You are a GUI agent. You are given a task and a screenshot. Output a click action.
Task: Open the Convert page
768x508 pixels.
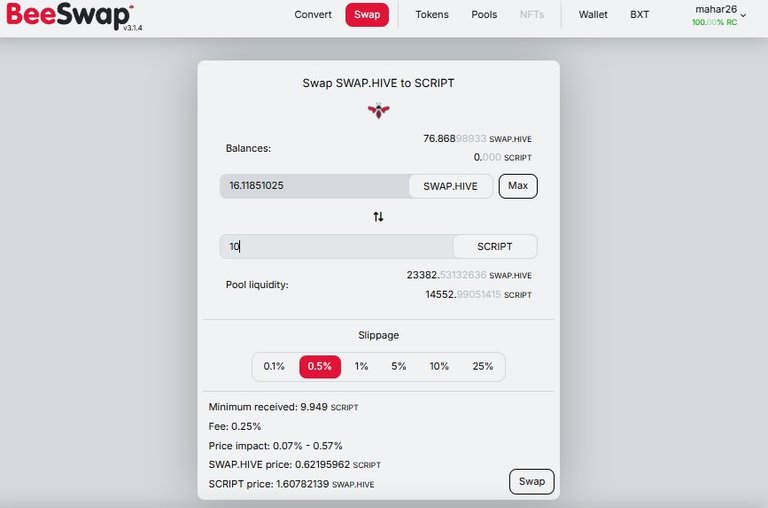click(312, 15)
